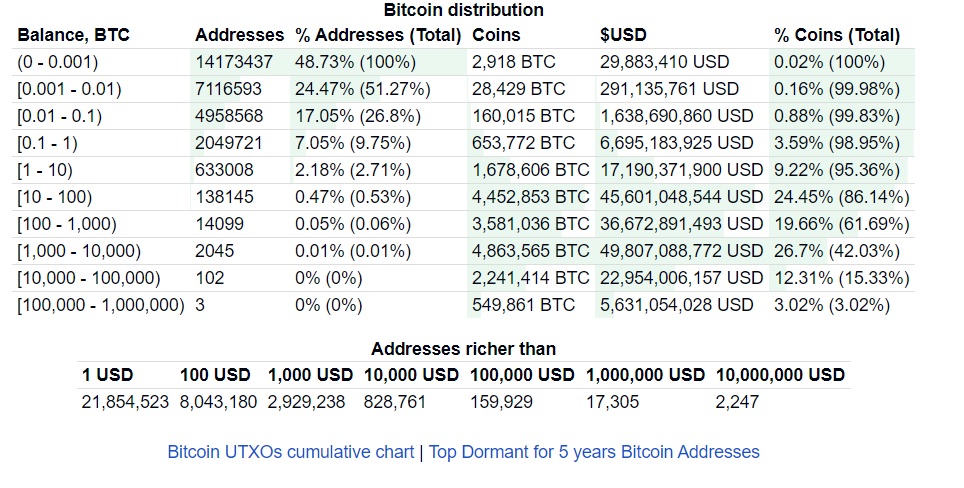Image resolution: width=964 pixels, height=488 pixels.
Task: Click the "1,000,000 USD" richer-than header
Action: pyautogui.click(x=645, y=375)
